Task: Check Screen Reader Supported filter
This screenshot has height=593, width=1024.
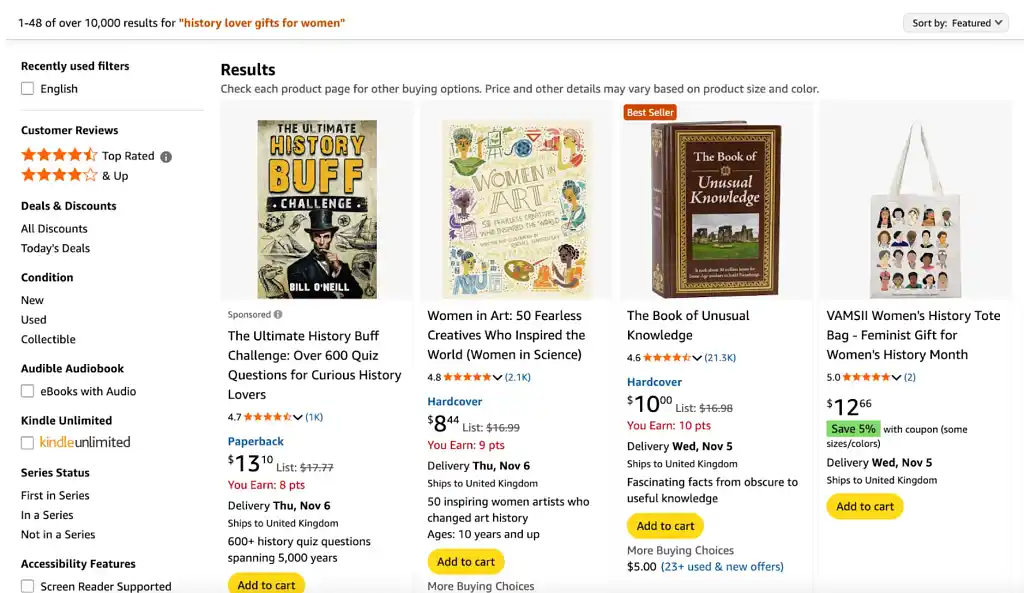Action: coord(27,586)
